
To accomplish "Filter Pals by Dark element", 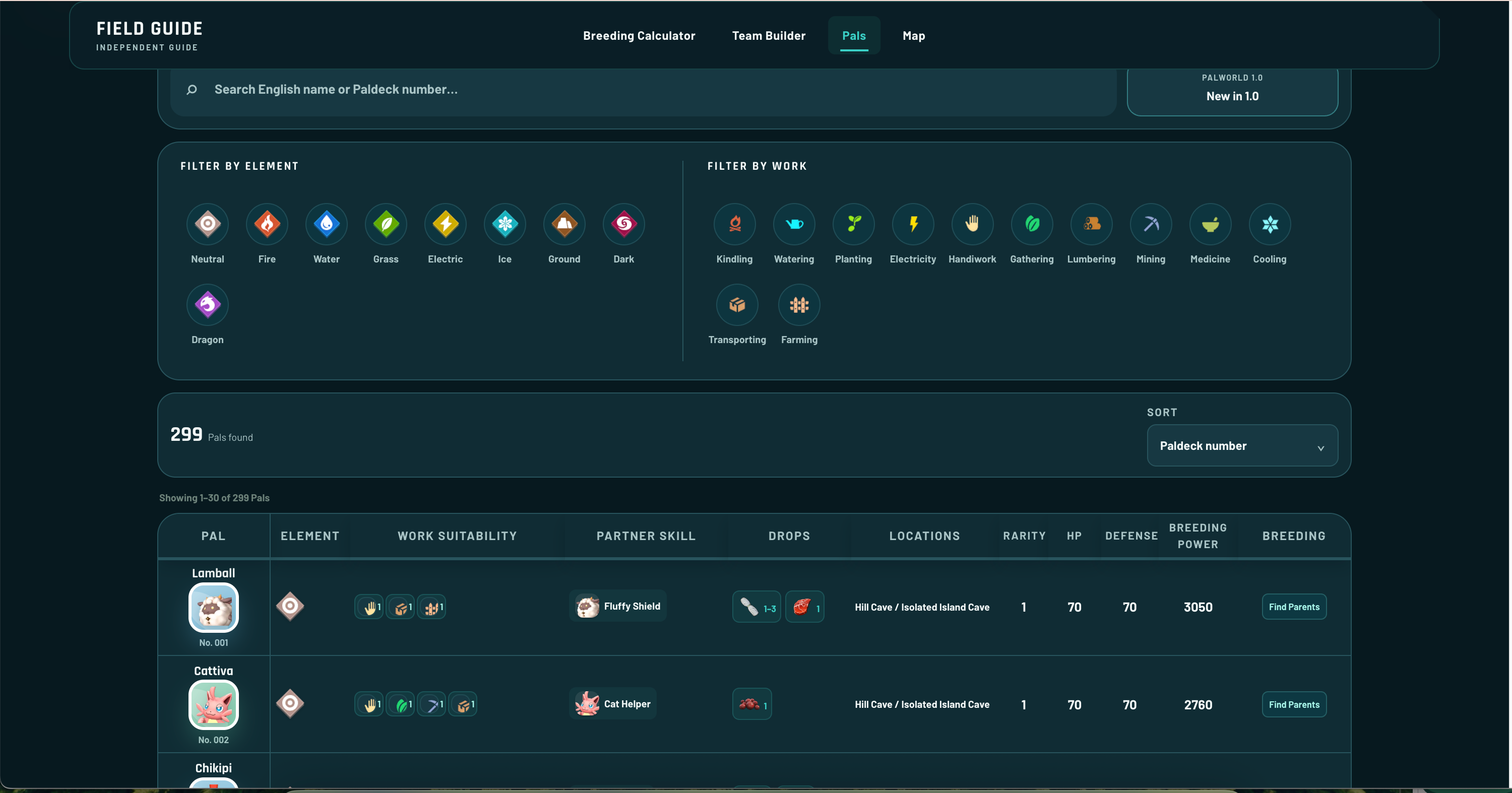I will click(x=623, y=224).
